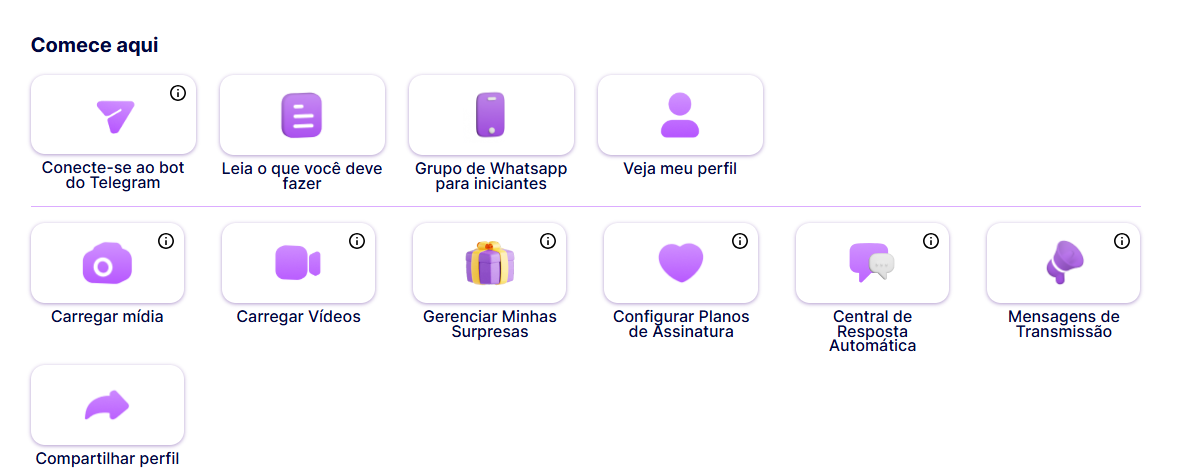Screen dimensions: 1192x472
Task: Click the Veja meu perfil label
Action: 680,169
